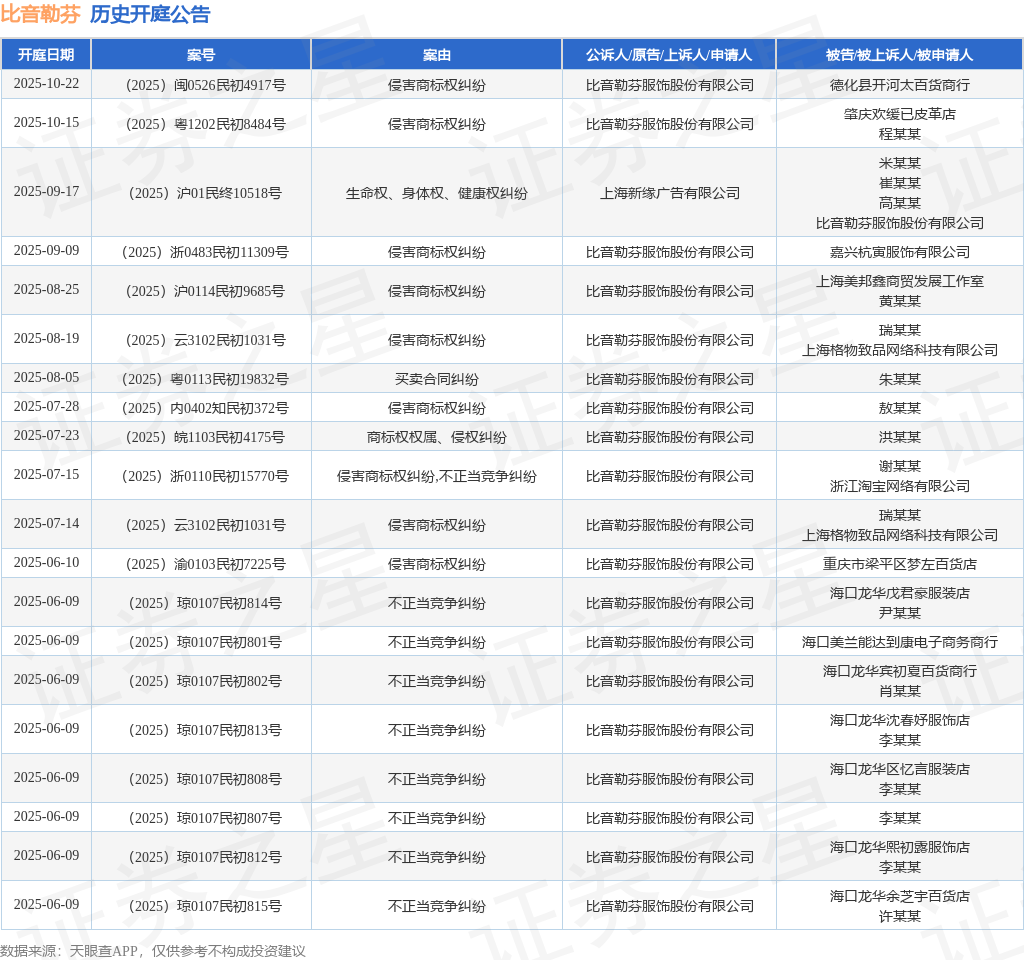Open case (2025)琼0107民初814号
This screenshot has height=960, width=1024.
pyautogui.click(x=205, y=603)
